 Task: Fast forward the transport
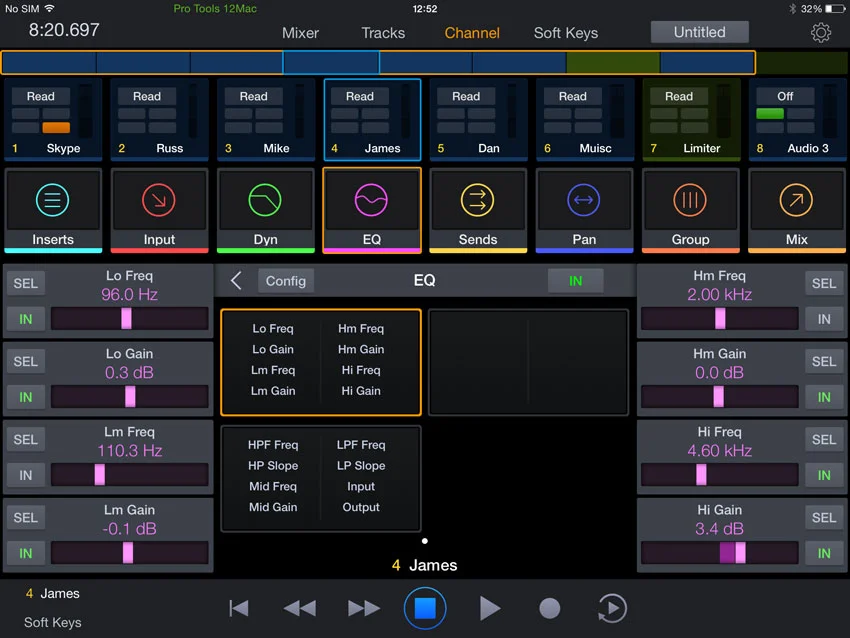(363, 608)
